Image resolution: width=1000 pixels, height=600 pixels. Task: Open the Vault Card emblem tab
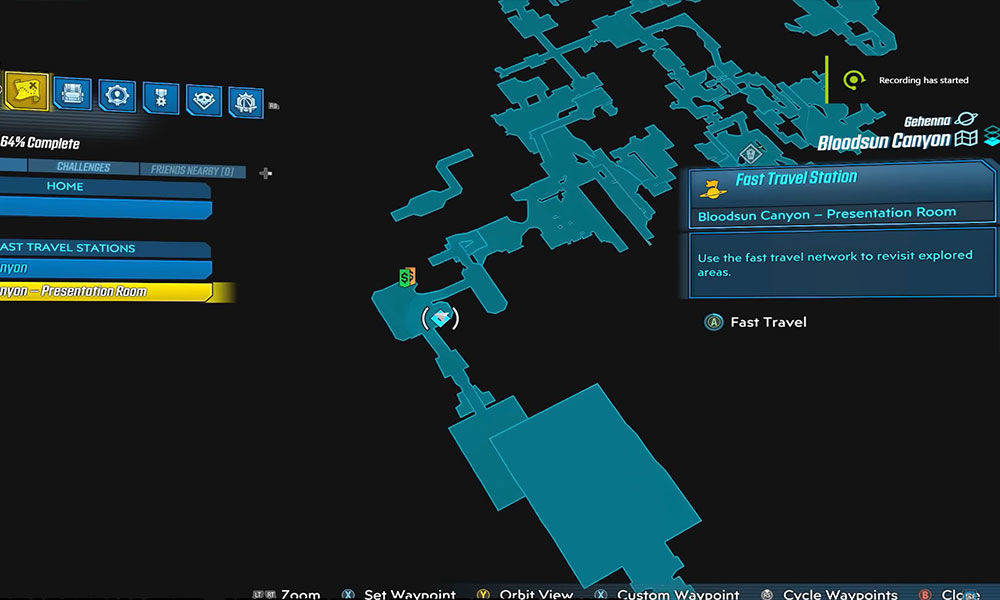click(x=246, y=102)
